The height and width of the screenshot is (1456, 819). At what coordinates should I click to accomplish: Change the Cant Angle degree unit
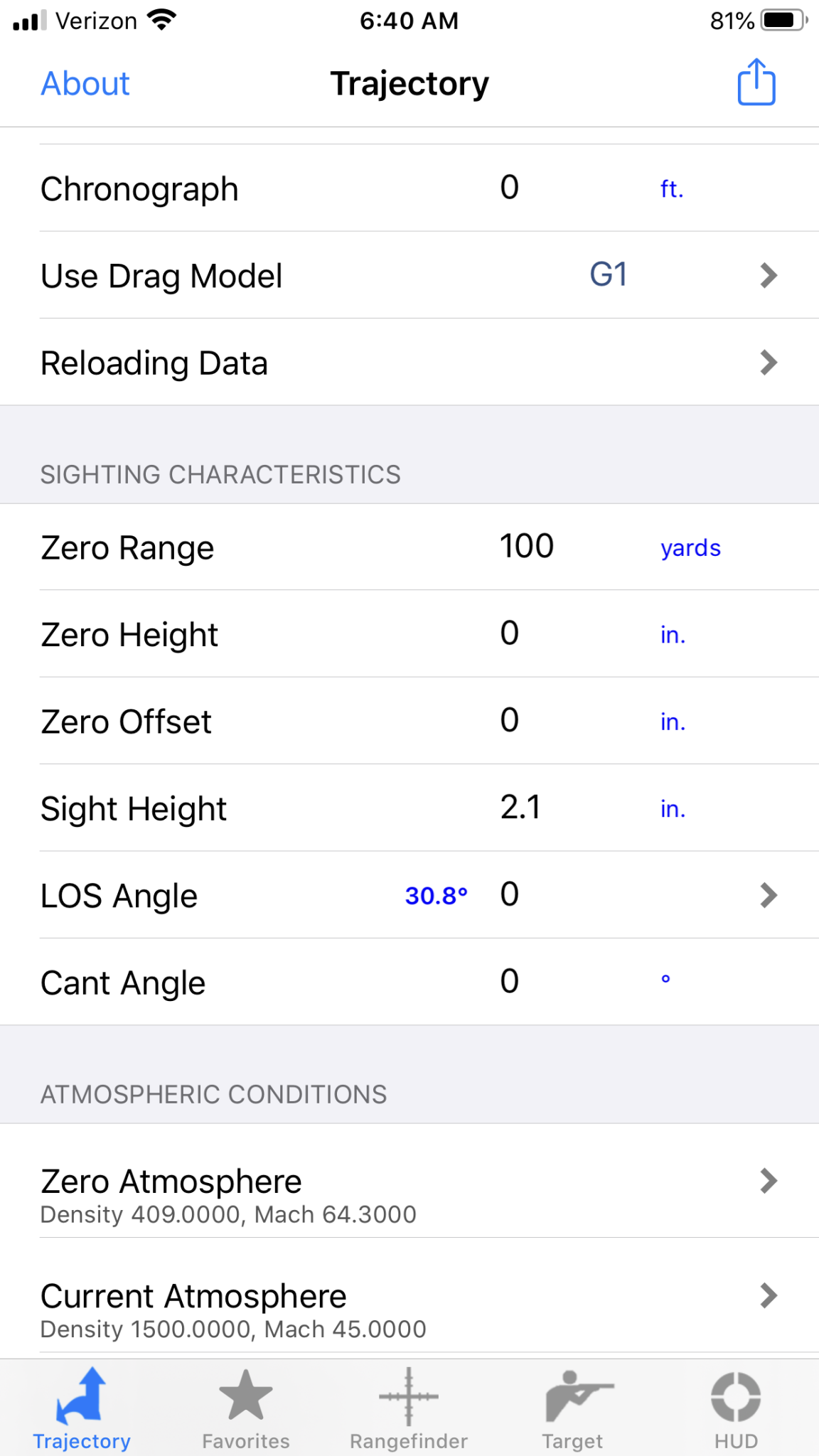coord(665,979)
